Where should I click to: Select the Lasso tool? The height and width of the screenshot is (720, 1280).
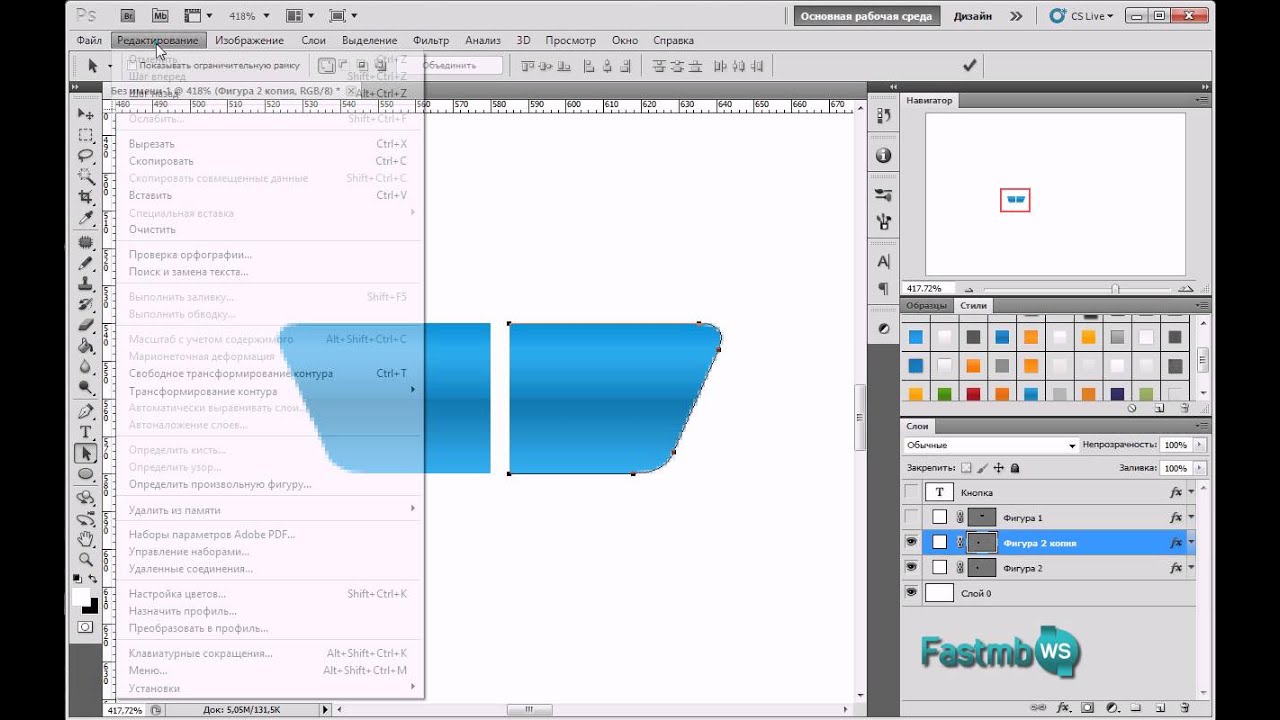[86, 155]
